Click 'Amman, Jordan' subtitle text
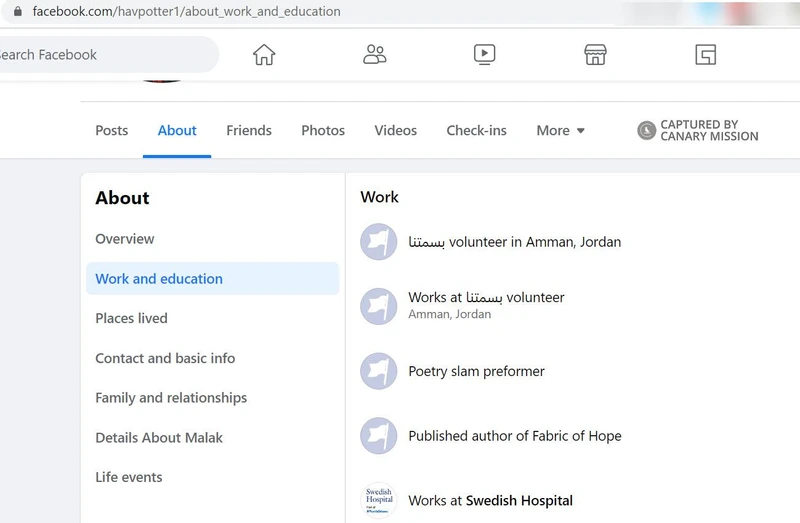Image resolution: width=800 pixels, height=523 pixels. (449, 314)
